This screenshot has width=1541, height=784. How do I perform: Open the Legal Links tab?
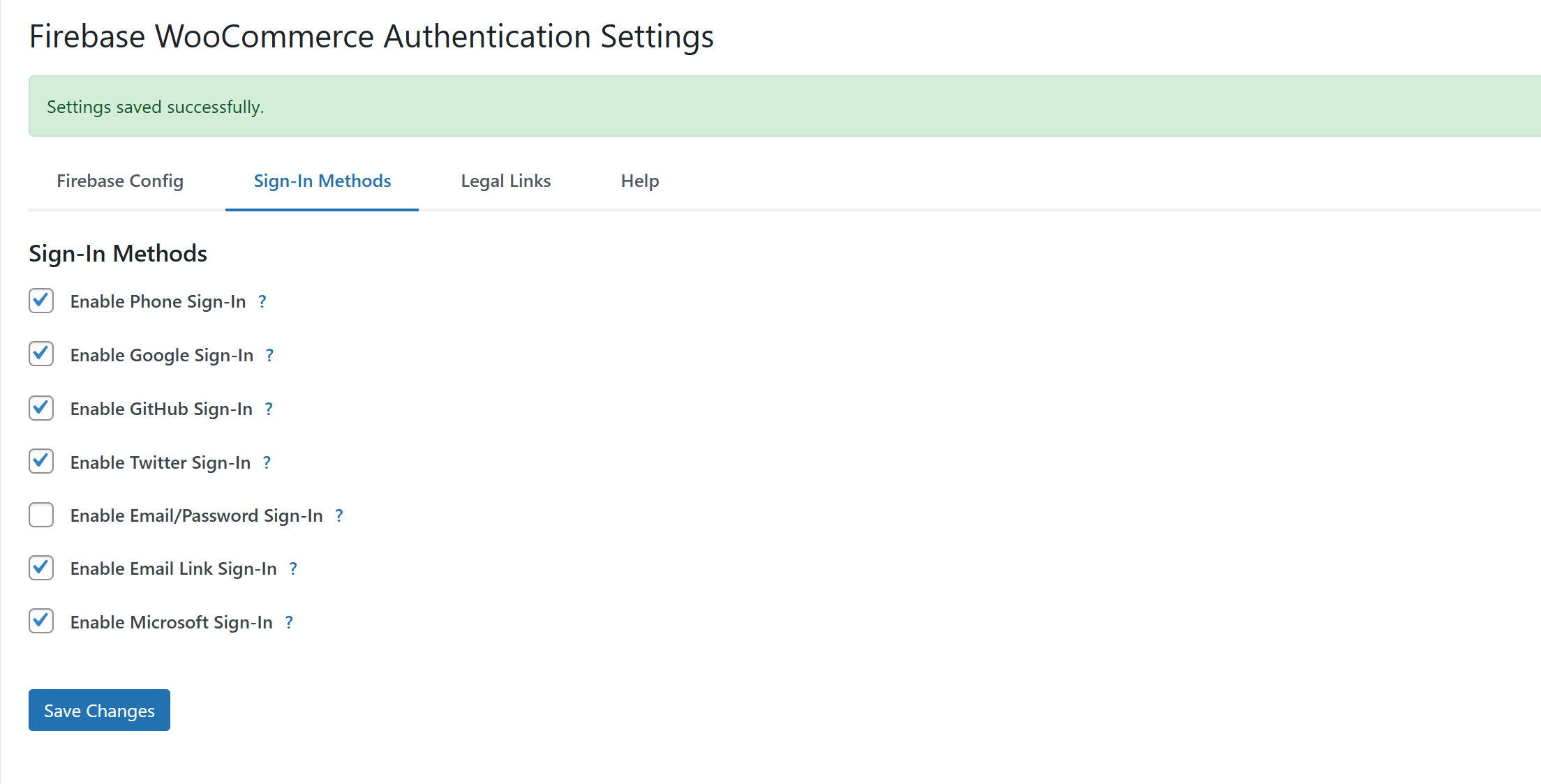pos(506,181)
